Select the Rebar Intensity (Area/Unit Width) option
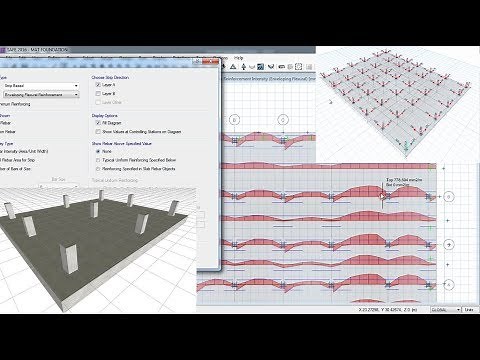This screenshot has width=480, height=360. tap(24, 151)
